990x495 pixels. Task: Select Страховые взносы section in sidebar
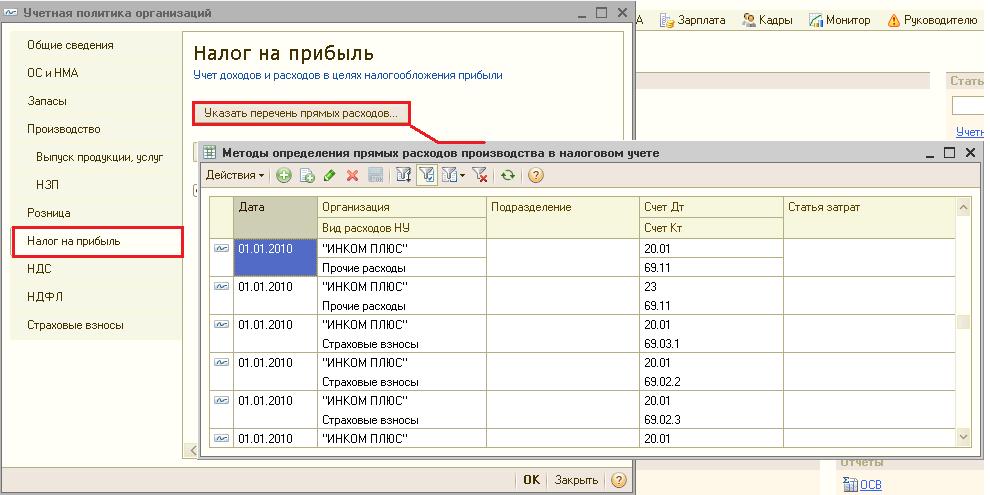(75, 325)
